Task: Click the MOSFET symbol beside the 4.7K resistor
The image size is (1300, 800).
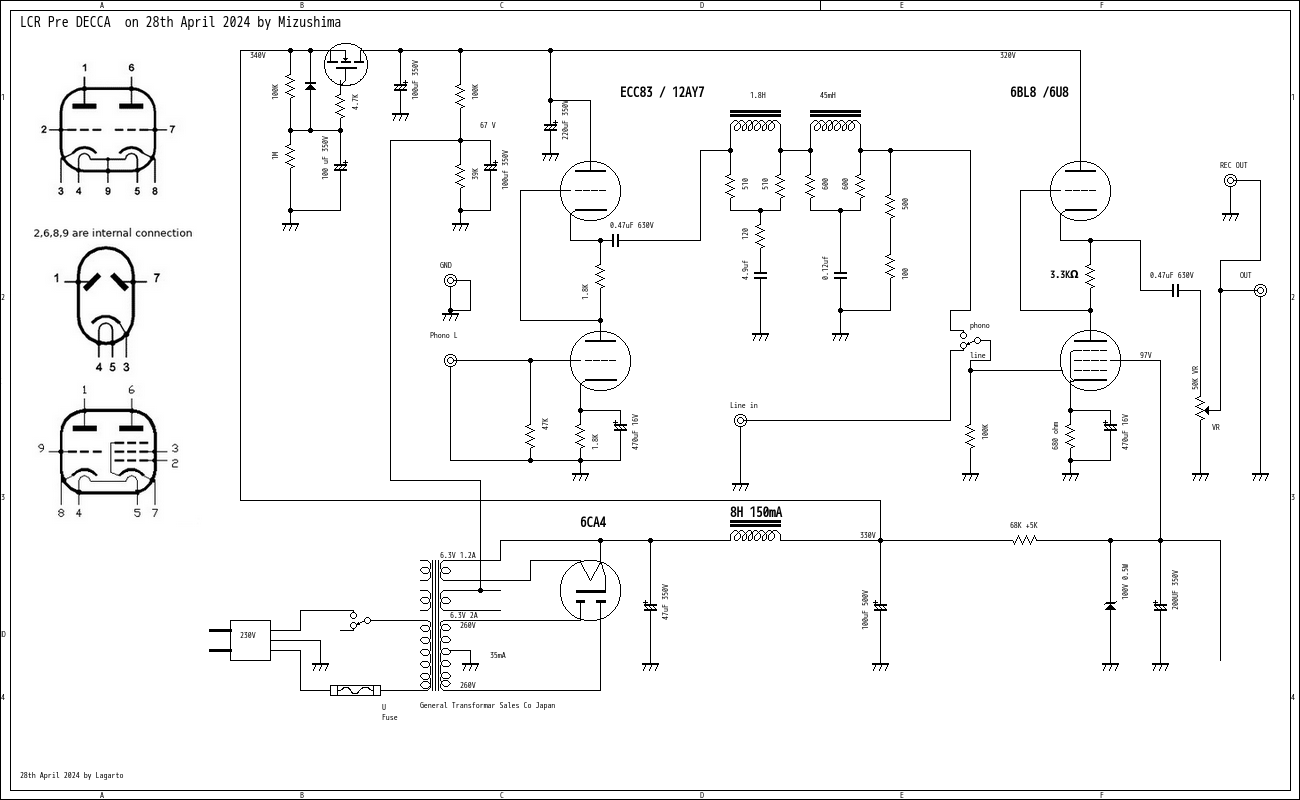Action: [x=347, y=65]
